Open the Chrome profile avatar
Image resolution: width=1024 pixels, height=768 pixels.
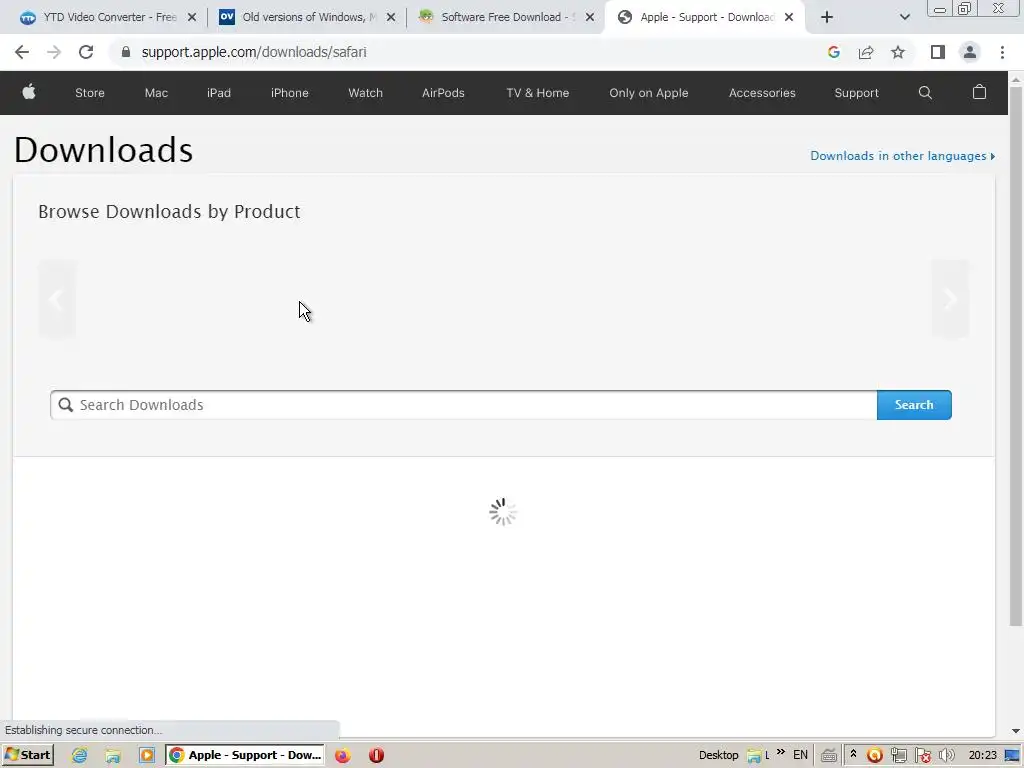pos(970,52)
